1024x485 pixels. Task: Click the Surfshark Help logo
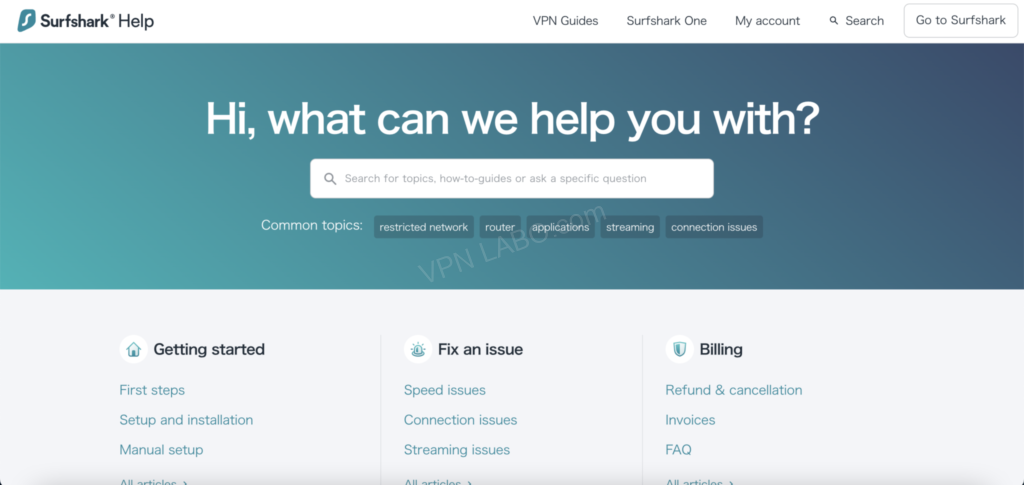pos(85,21)
